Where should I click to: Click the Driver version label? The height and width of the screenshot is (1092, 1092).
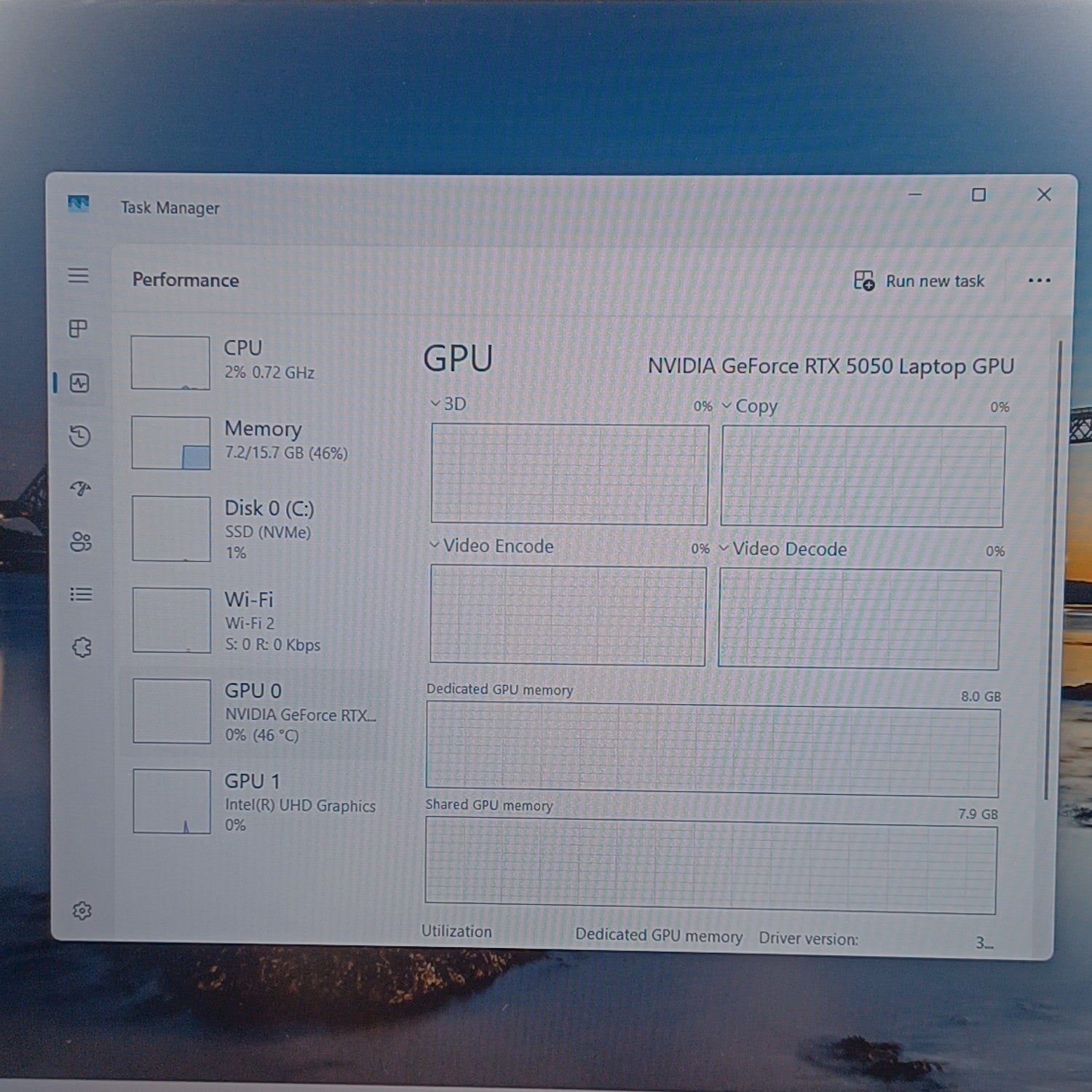coord(808,938)
